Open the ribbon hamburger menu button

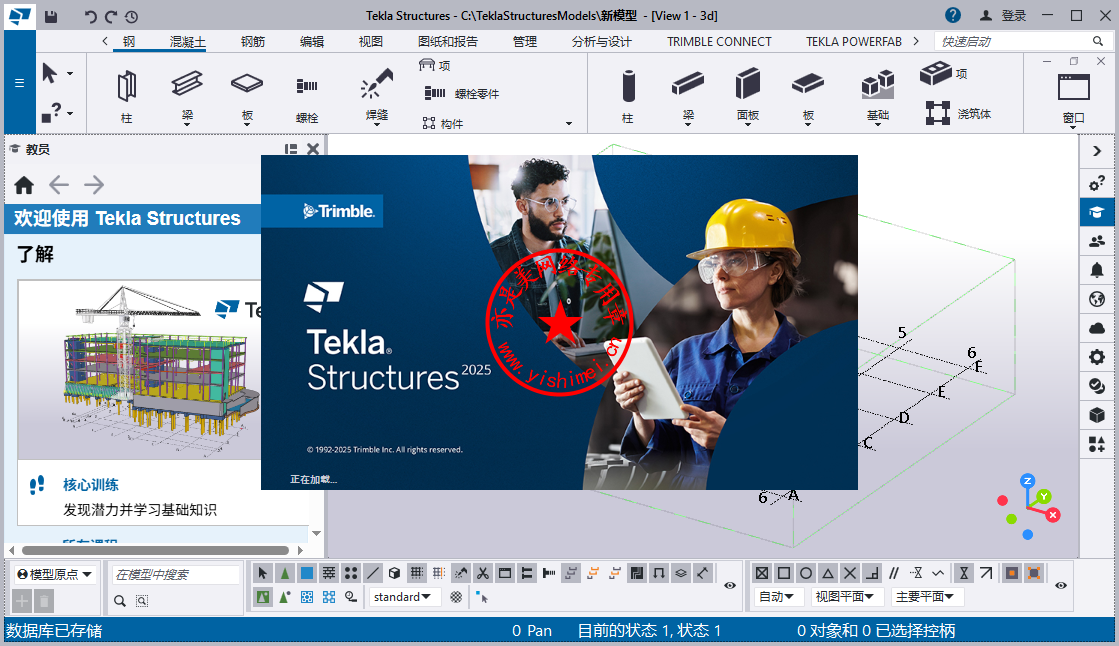tap(19, 83)
